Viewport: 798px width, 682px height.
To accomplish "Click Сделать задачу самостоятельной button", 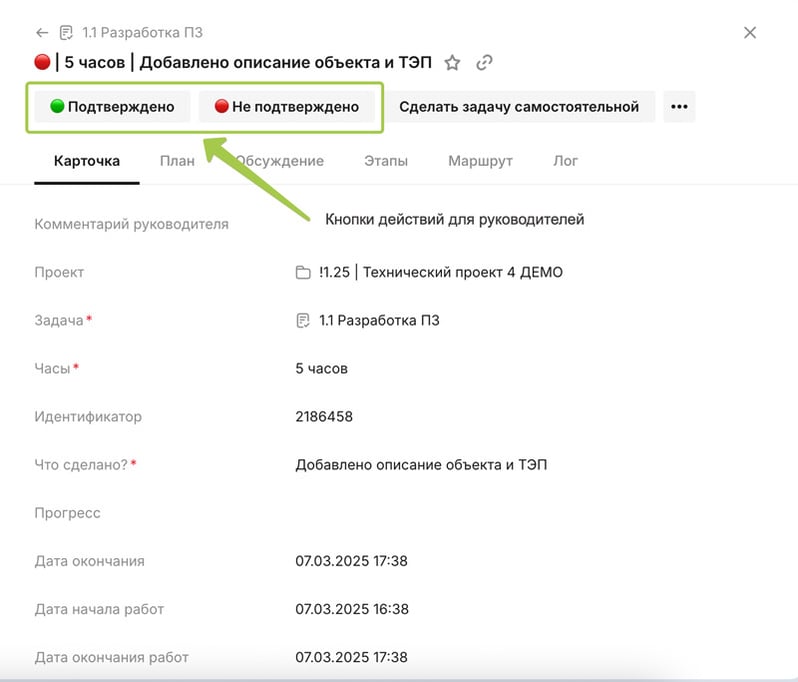I will click(519, 106).
